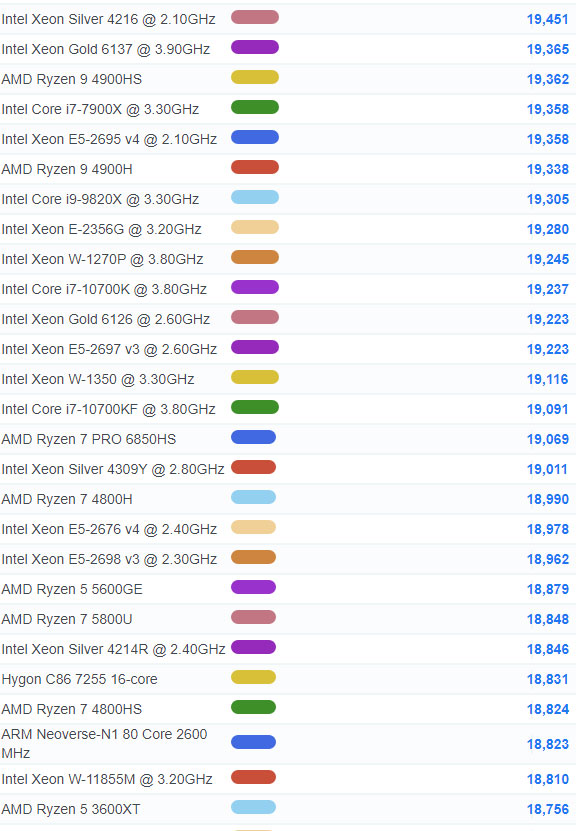Open Intel Xeon E5-2676 v4 entry
This screenshot has width=576, height=831.
tap(109, 529)
